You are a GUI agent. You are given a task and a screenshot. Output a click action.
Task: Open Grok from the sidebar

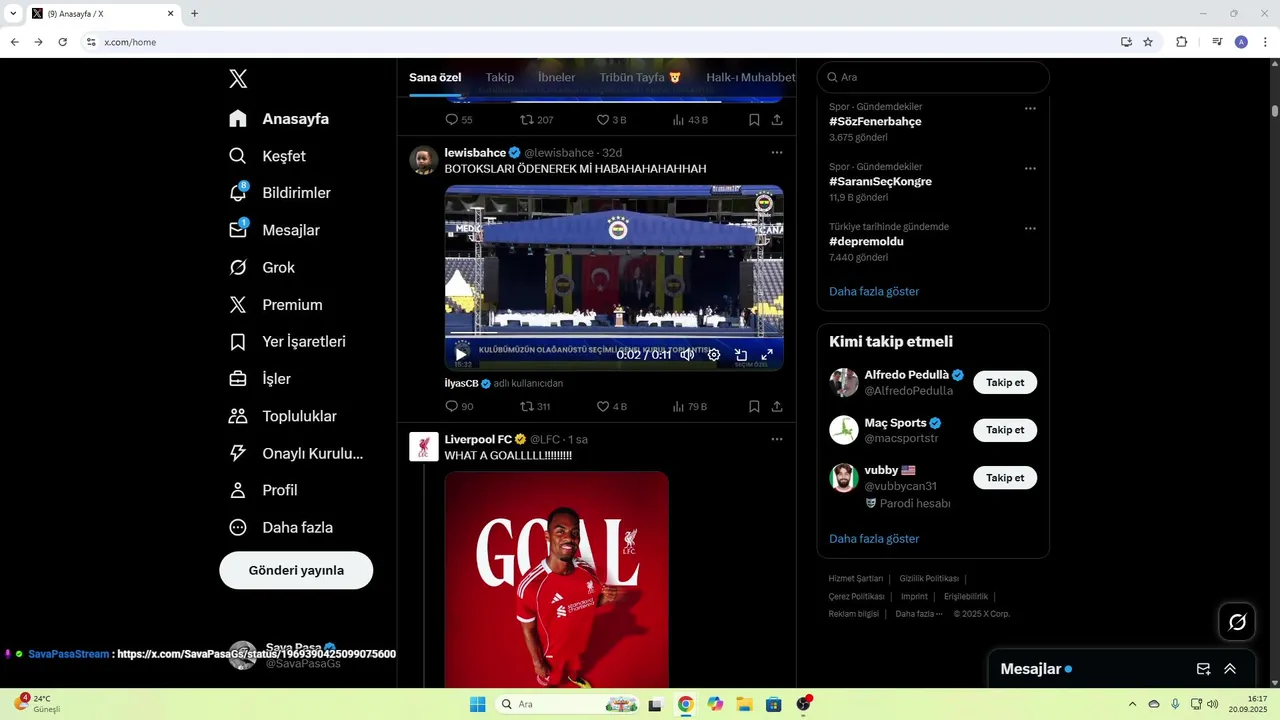pyautogui.click(x=261, y=268)
